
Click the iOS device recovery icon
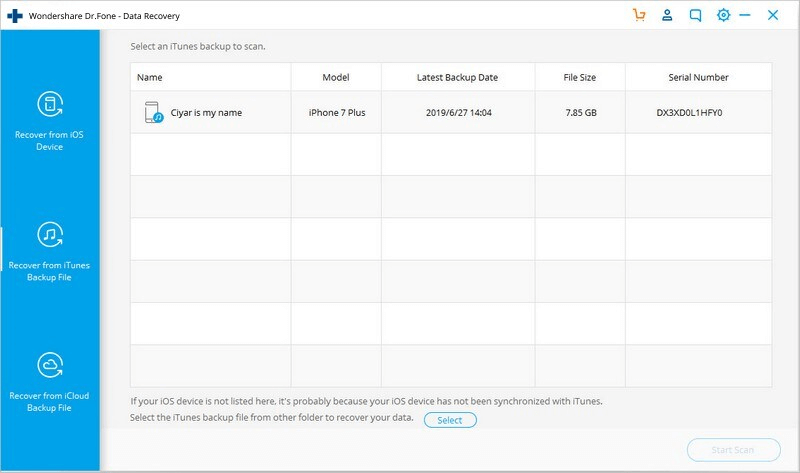click(49, 104)
